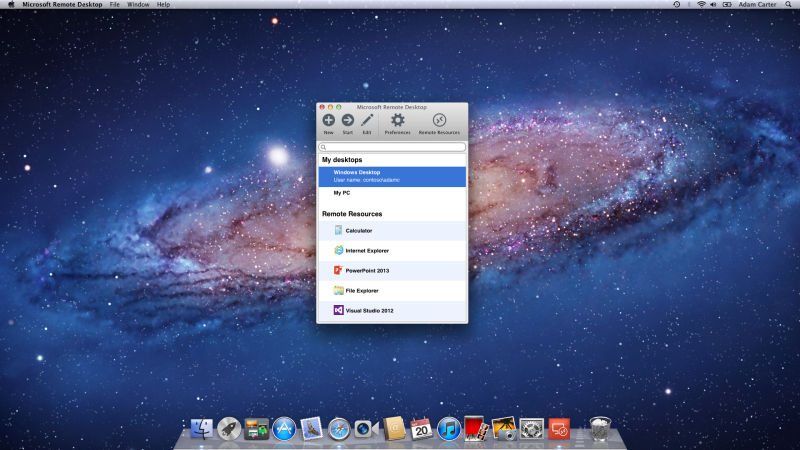Open the Window menu

point(138,4)
